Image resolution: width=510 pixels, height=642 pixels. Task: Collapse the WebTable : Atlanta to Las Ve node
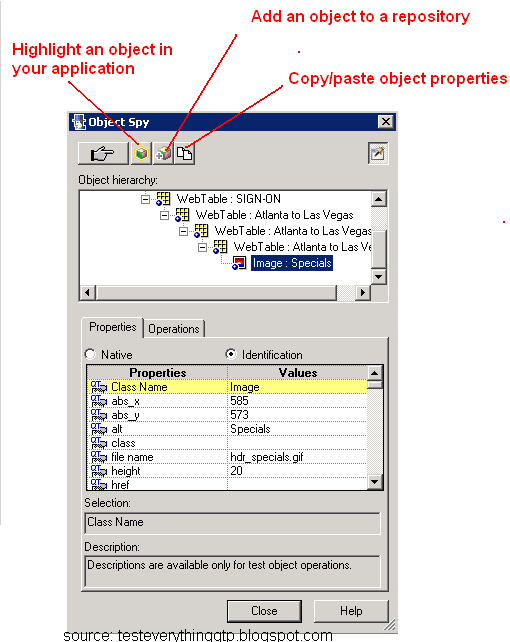click(x=203, y=247)
